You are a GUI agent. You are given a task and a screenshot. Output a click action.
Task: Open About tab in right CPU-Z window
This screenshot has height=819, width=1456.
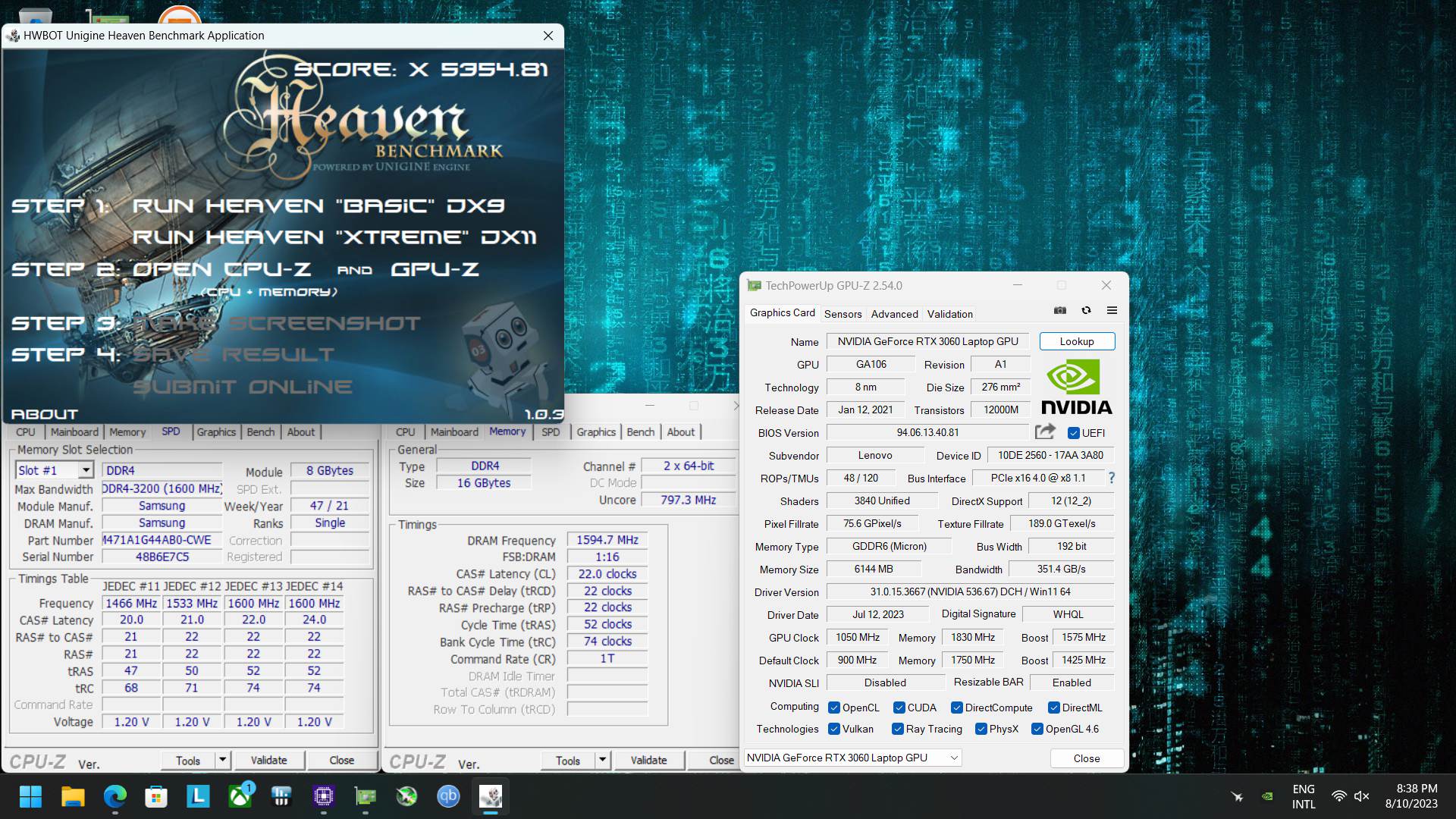[x=680, y=431]
